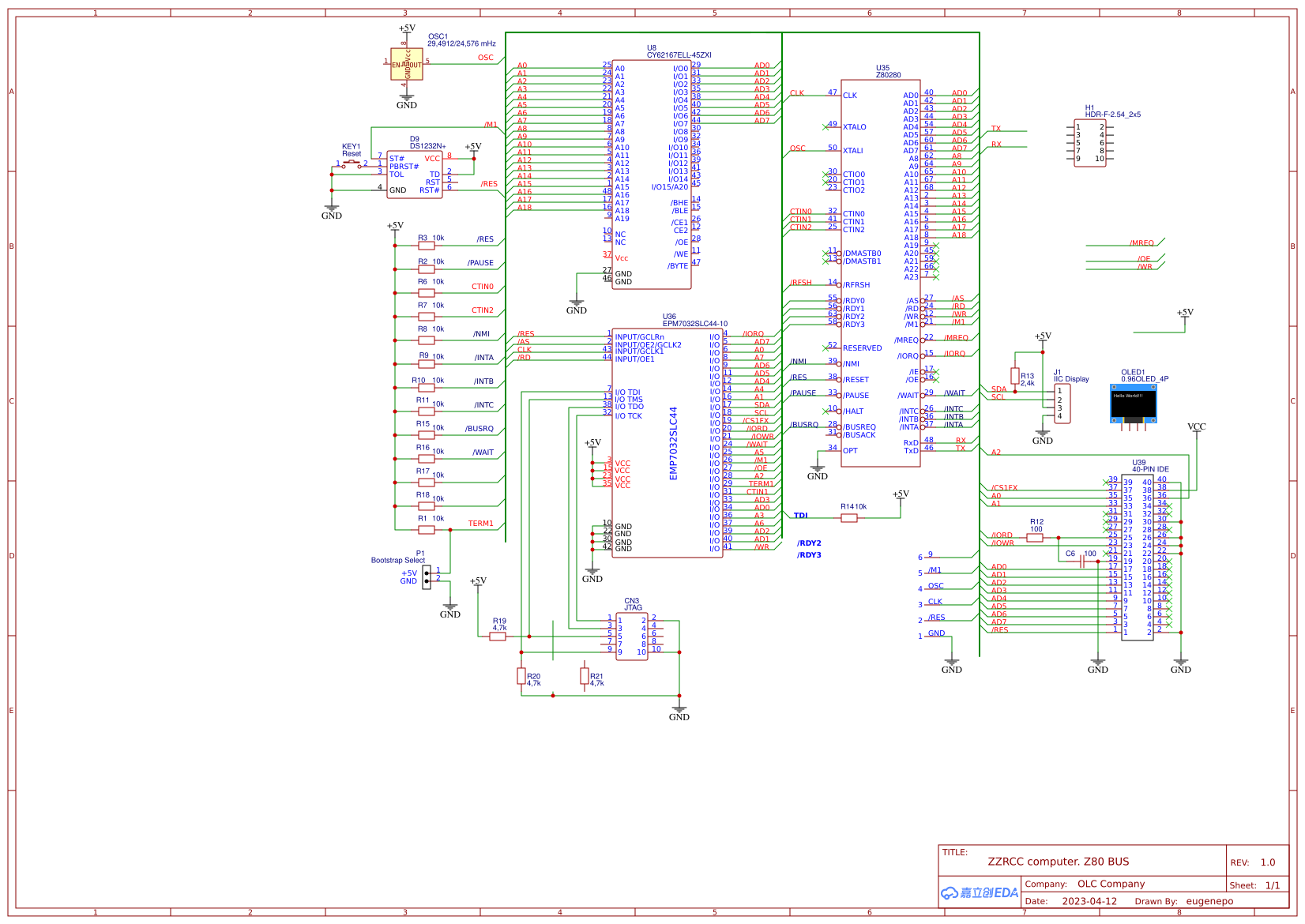Click the H1 2x5 header component
The image size is (1305, 924).
click(x=1090, y=143)
